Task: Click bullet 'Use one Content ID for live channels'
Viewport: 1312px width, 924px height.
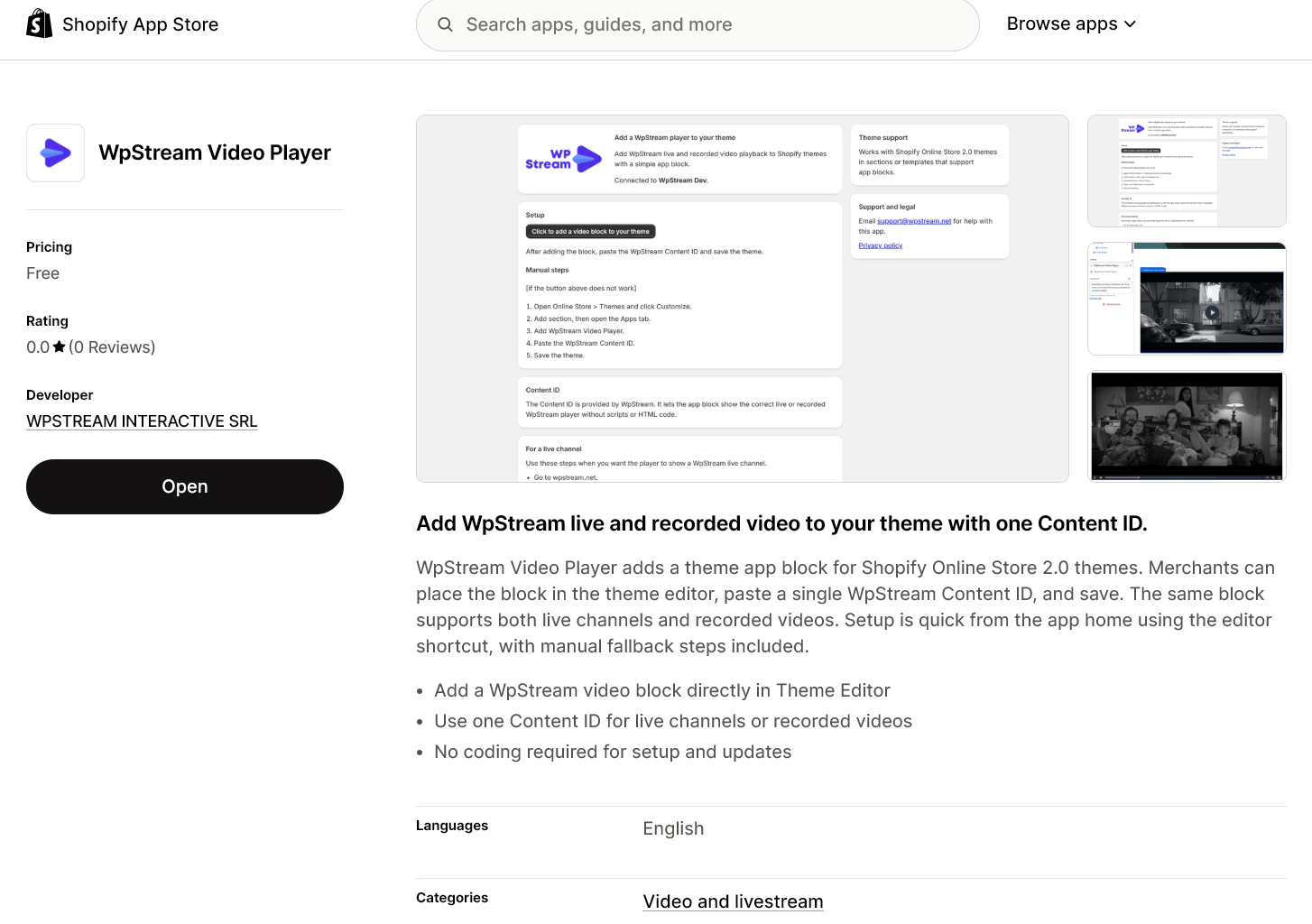Action: 673,721
